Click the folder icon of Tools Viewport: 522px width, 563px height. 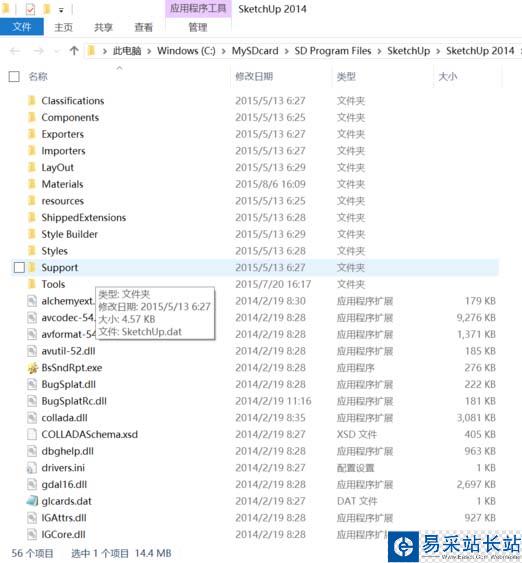pos(32,284)
